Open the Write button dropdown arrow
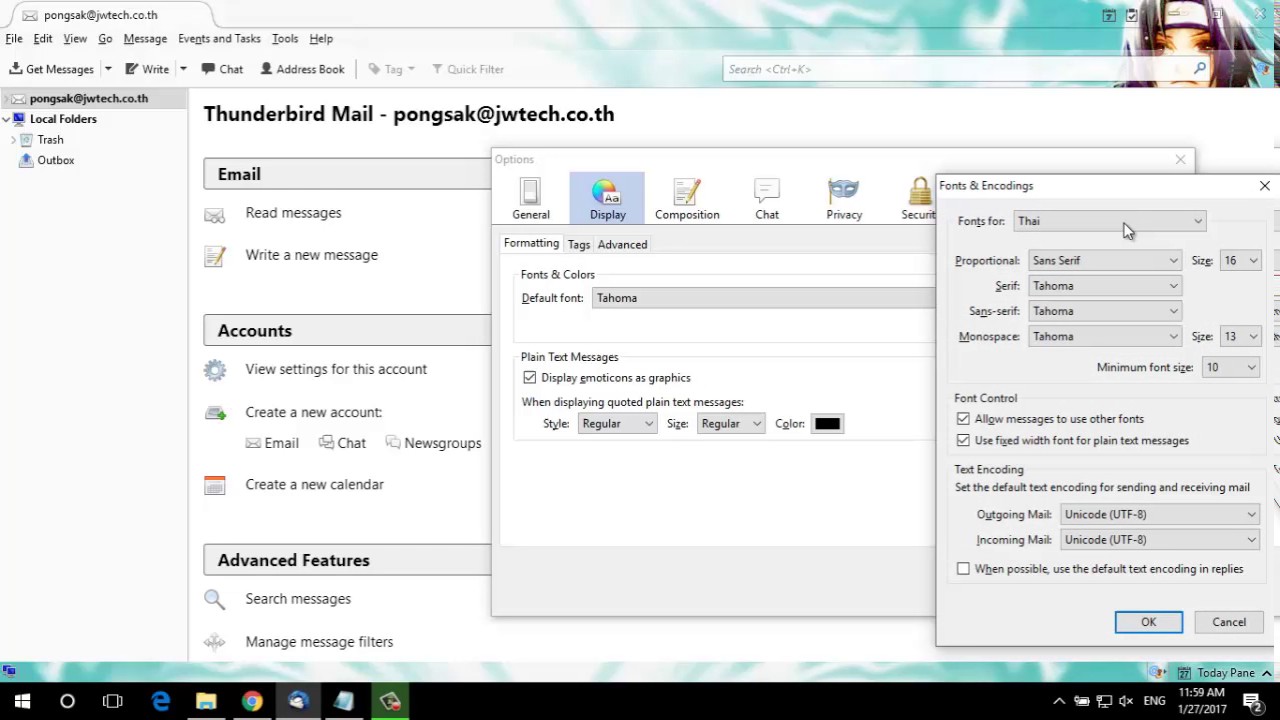Image resolution: width=1280 pixels, height=720 pixels. pos(183,69)
